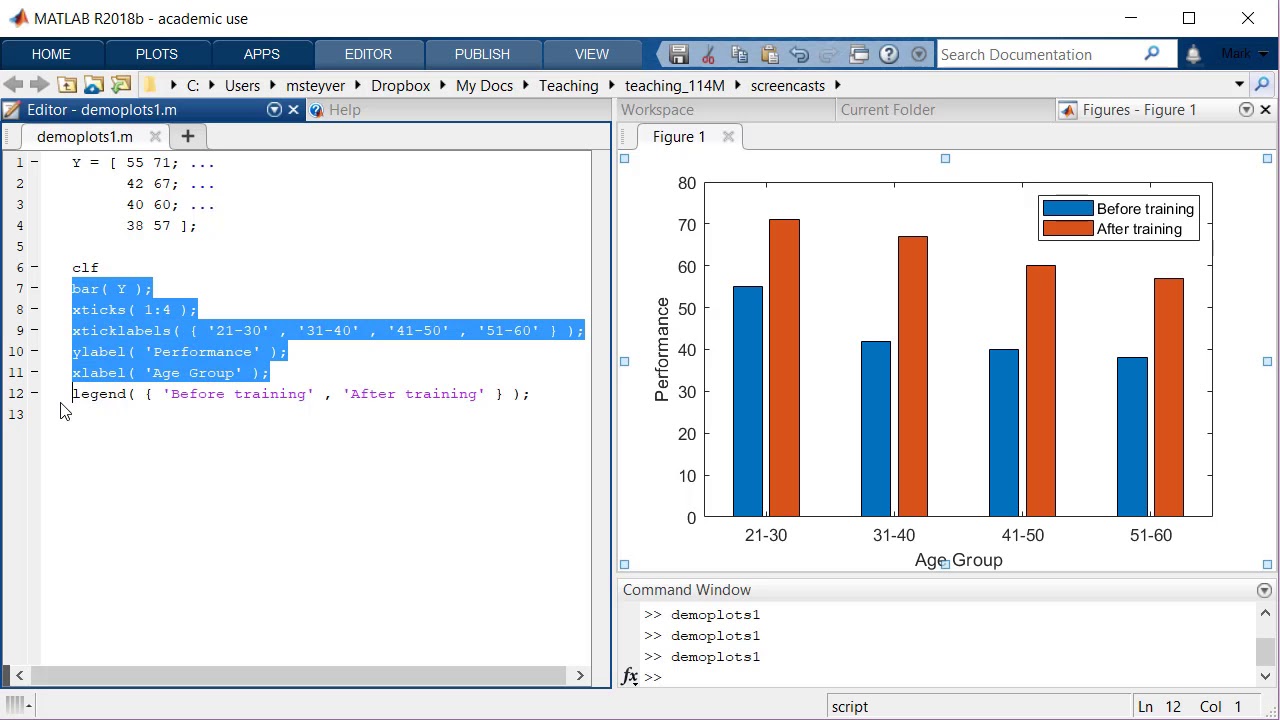The width and height of the screenshot is (1280, 720).
Task: Switch to the PLOTS ribbon tab
Action: click(x=157, y=54)
